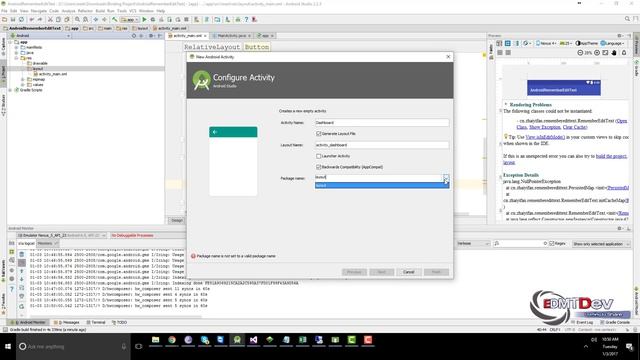Open the Package name dropdown arrow
Screen dimensions: 640x360
(x=446, y=178)
